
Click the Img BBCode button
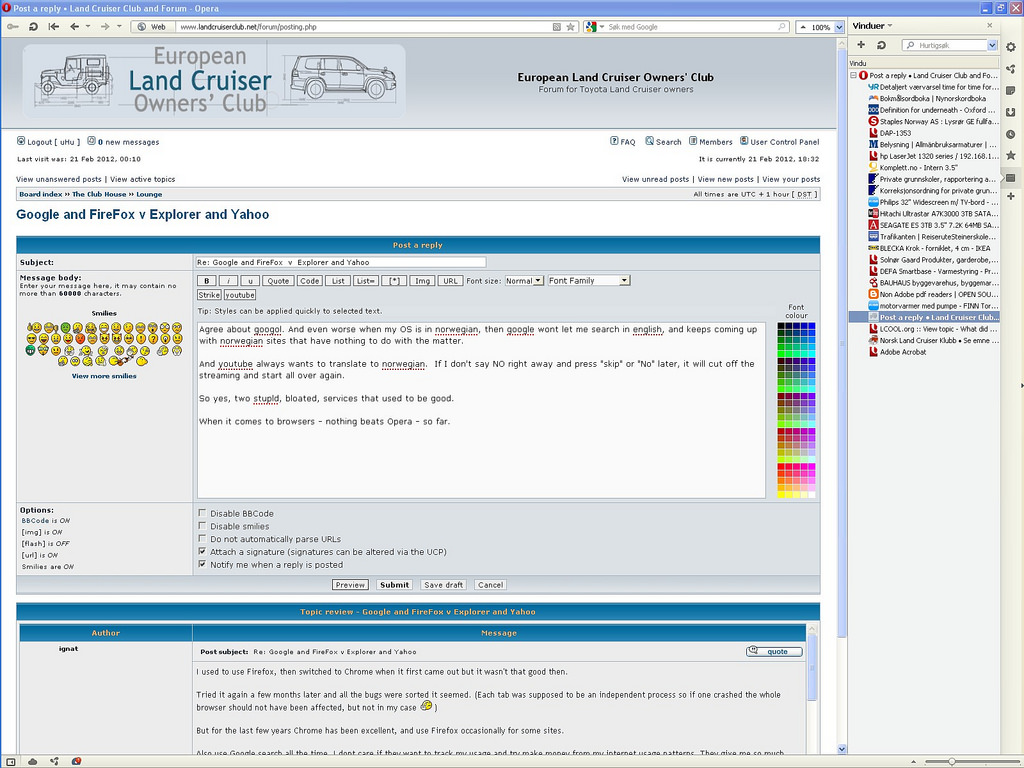tap(423, 281)
